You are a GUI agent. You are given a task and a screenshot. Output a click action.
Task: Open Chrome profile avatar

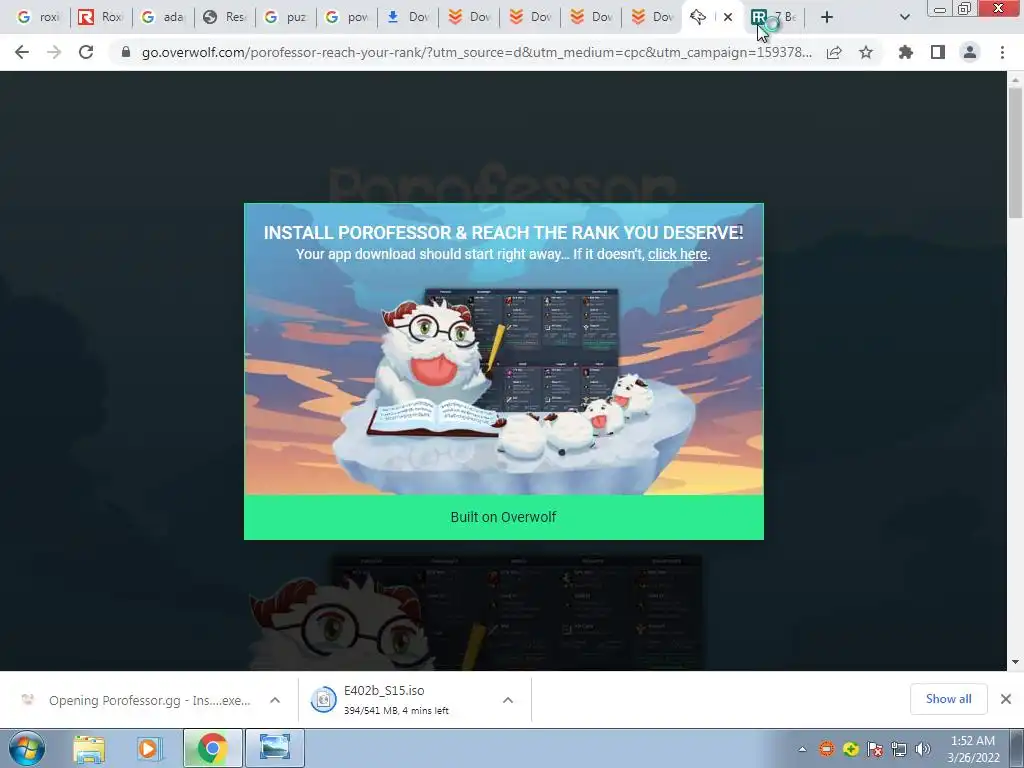pyautogui.click(x=970, y=52)
